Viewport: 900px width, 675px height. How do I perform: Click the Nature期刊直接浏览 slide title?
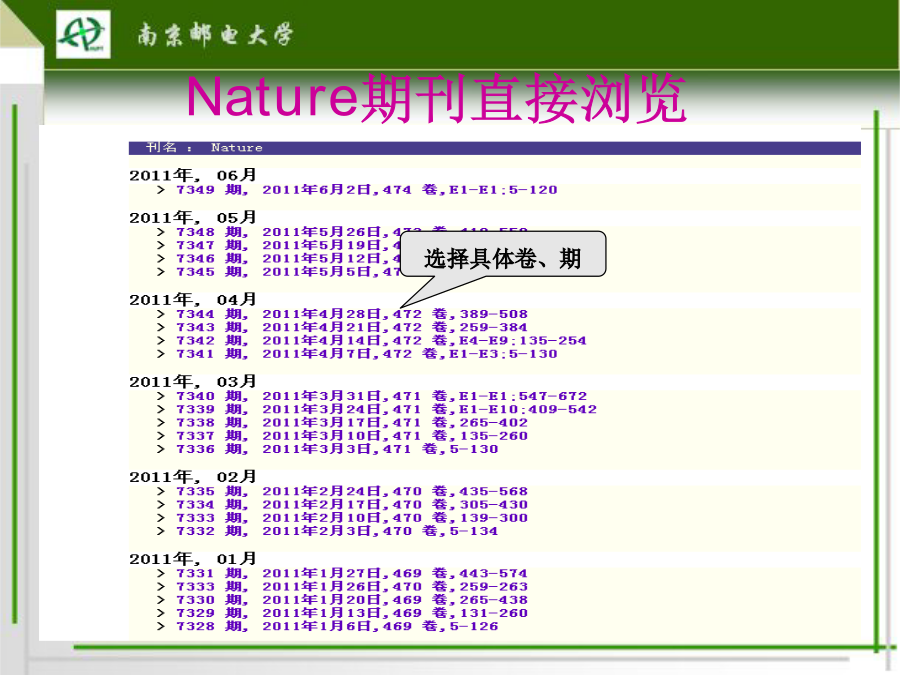436,99
